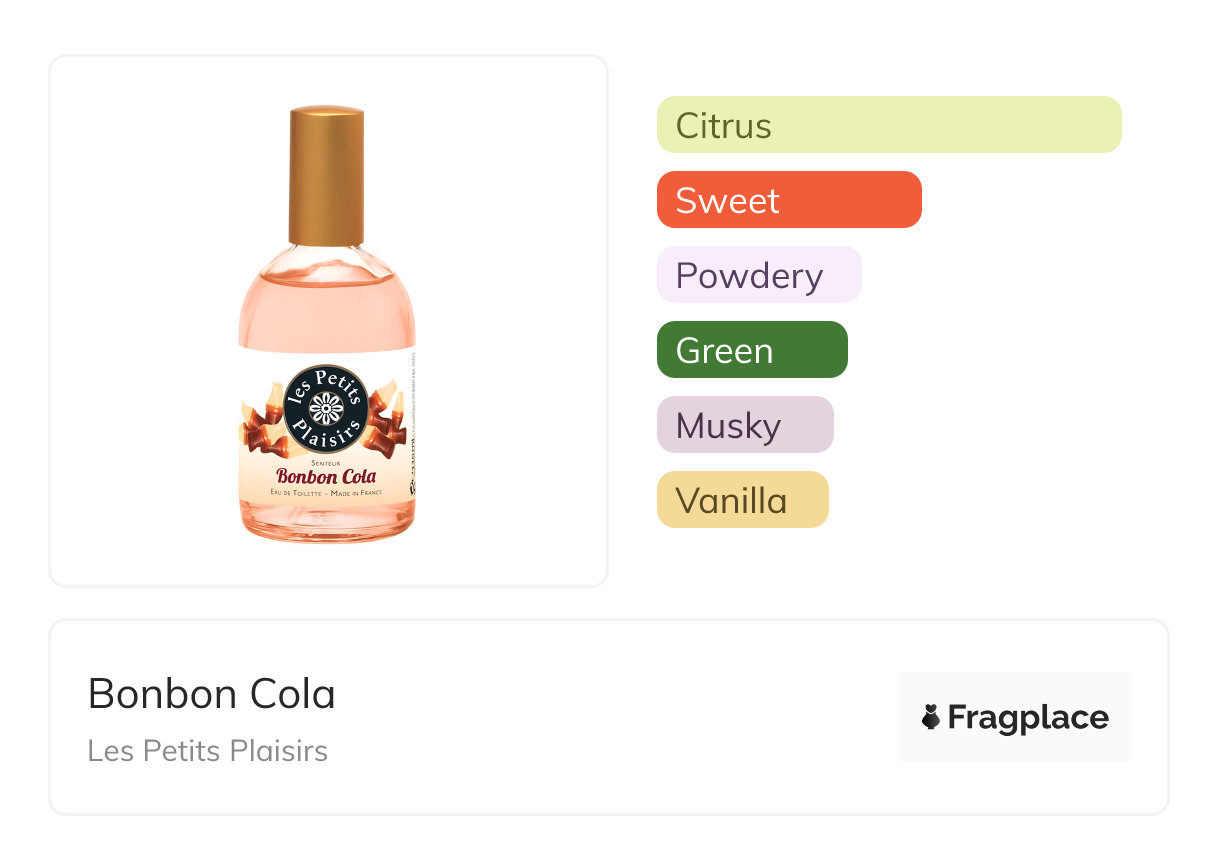This screenshot has height=864, width=1218.
Task: Click the Eau de Toilette label line
Action: click(x=326, y=493)
